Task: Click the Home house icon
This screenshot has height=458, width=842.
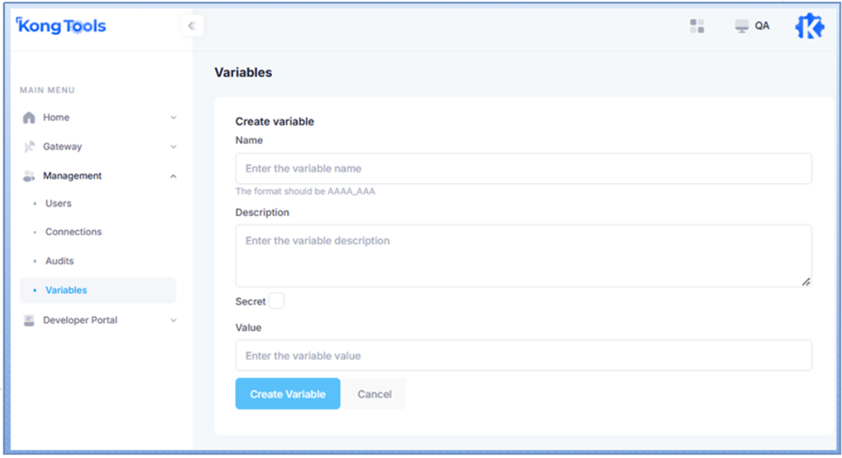Action: [29, 118]
